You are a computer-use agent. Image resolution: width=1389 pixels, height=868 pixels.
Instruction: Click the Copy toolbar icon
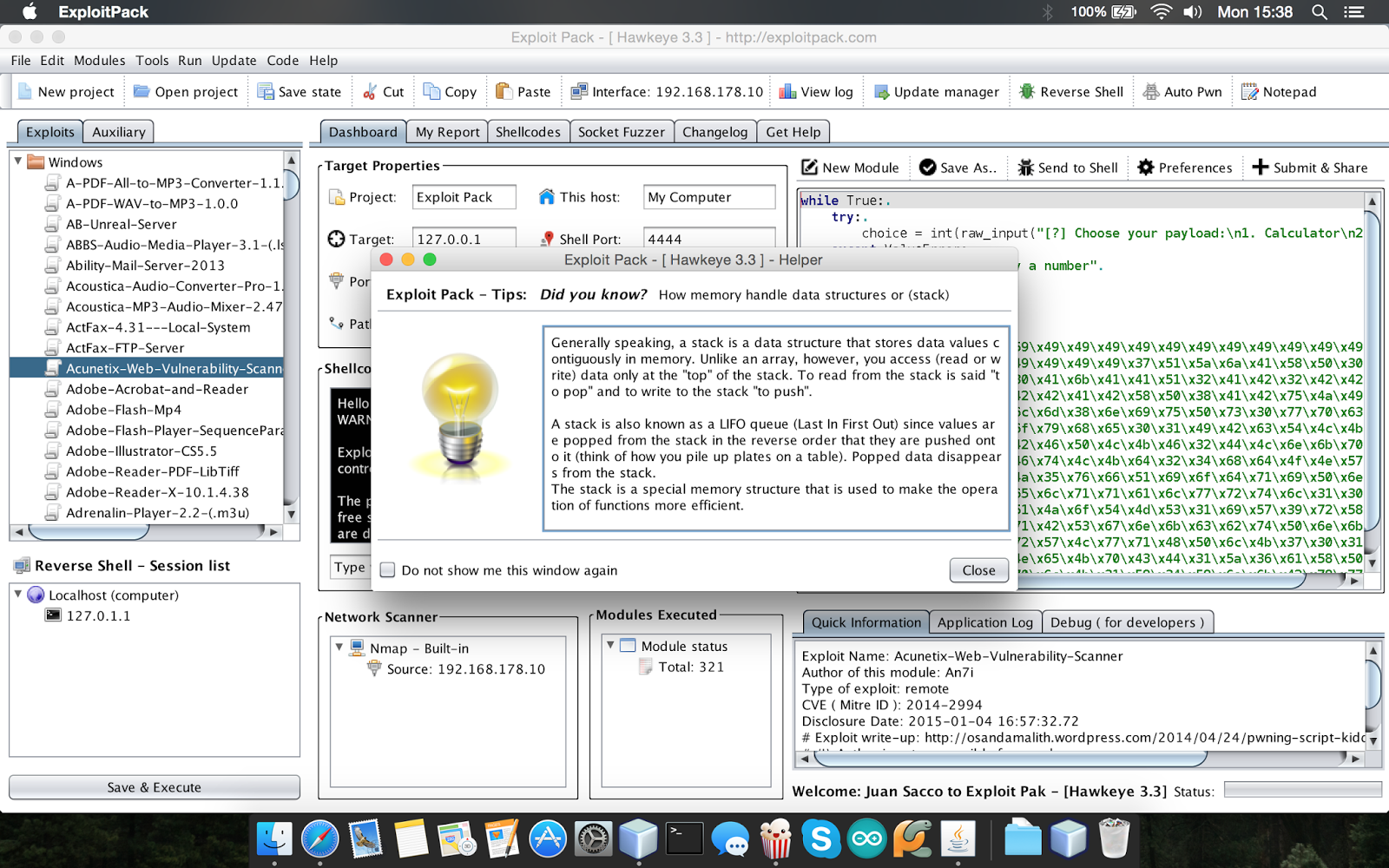(431, 91)
